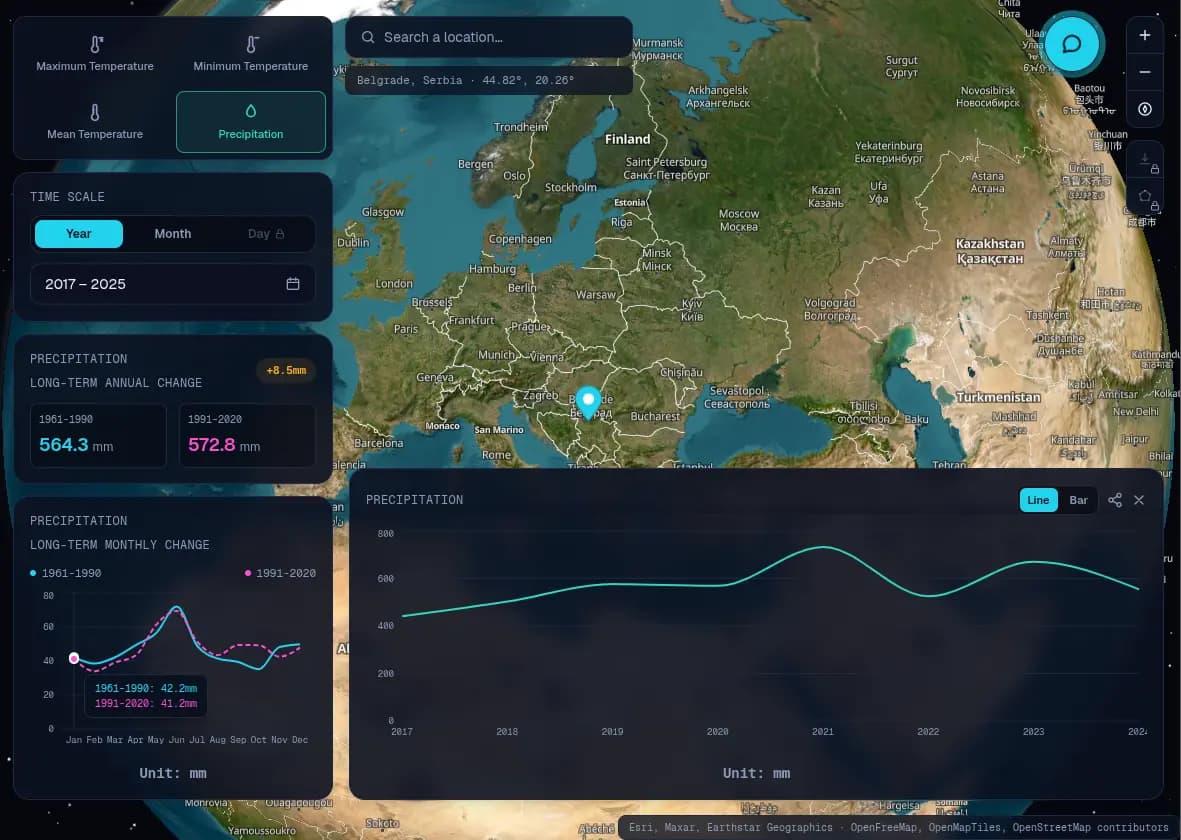Viewport: 1181px width, 840px height.
Task: Click the Mean Temperature thermometer icon
Action: (95, 112)
